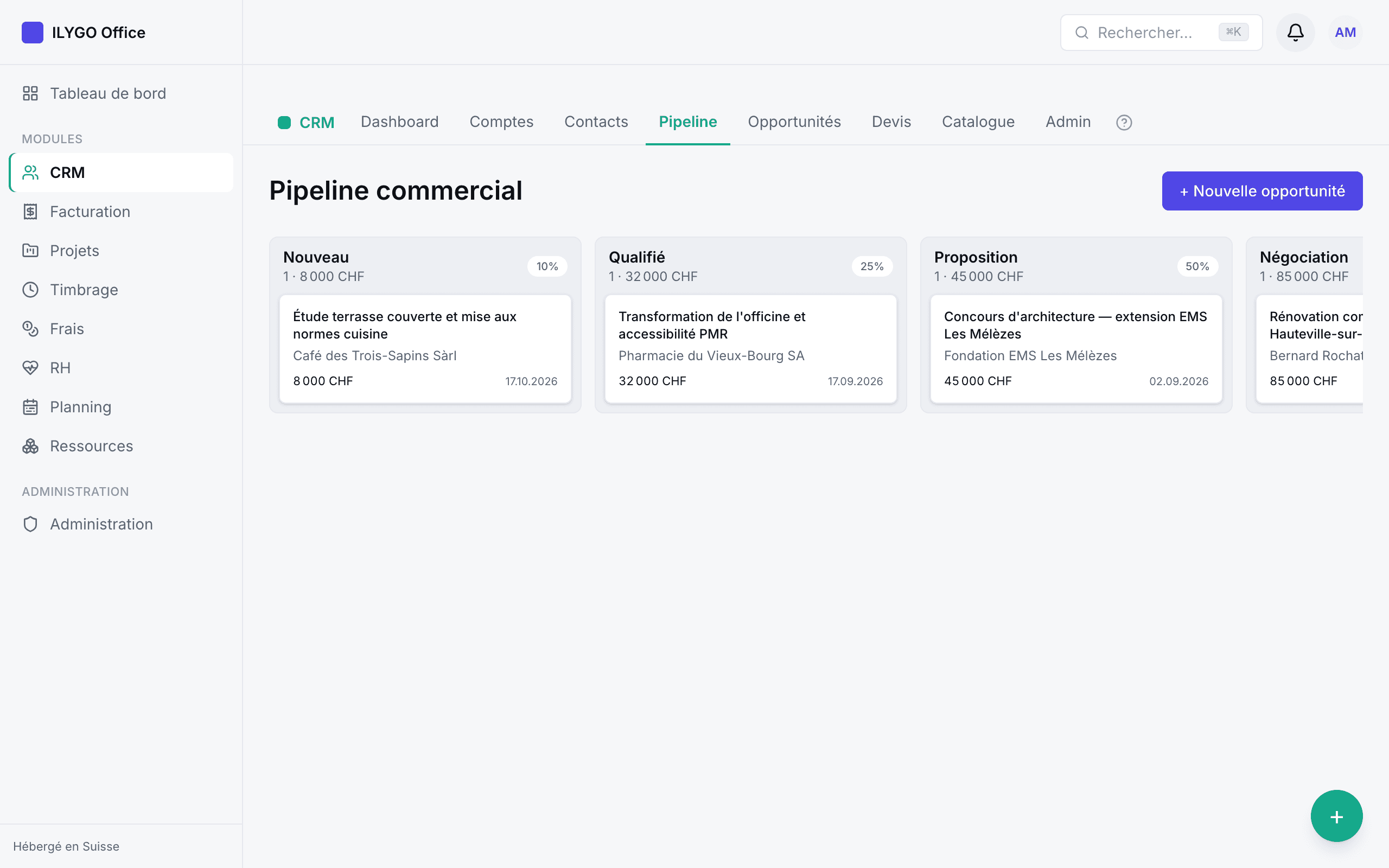Click Pipeline commercial heading
Image resolution: width=1389 pixels, height=868 pixels.
coord(396,190)
